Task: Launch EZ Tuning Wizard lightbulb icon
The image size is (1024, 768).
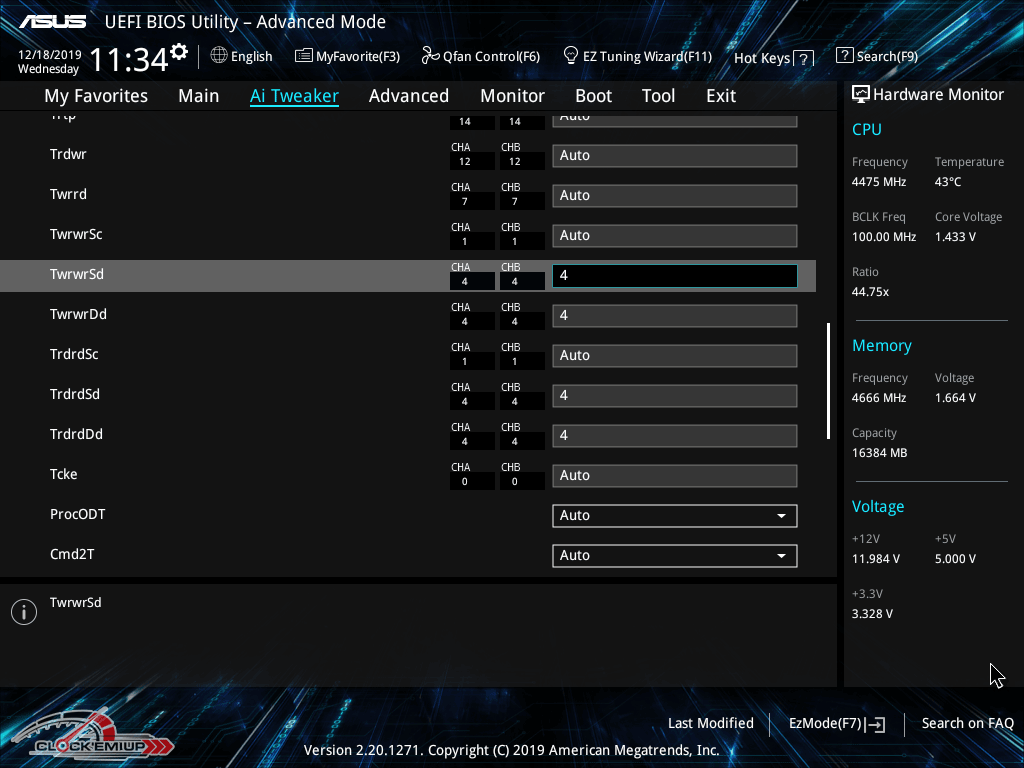Action: tap(571, 55)
